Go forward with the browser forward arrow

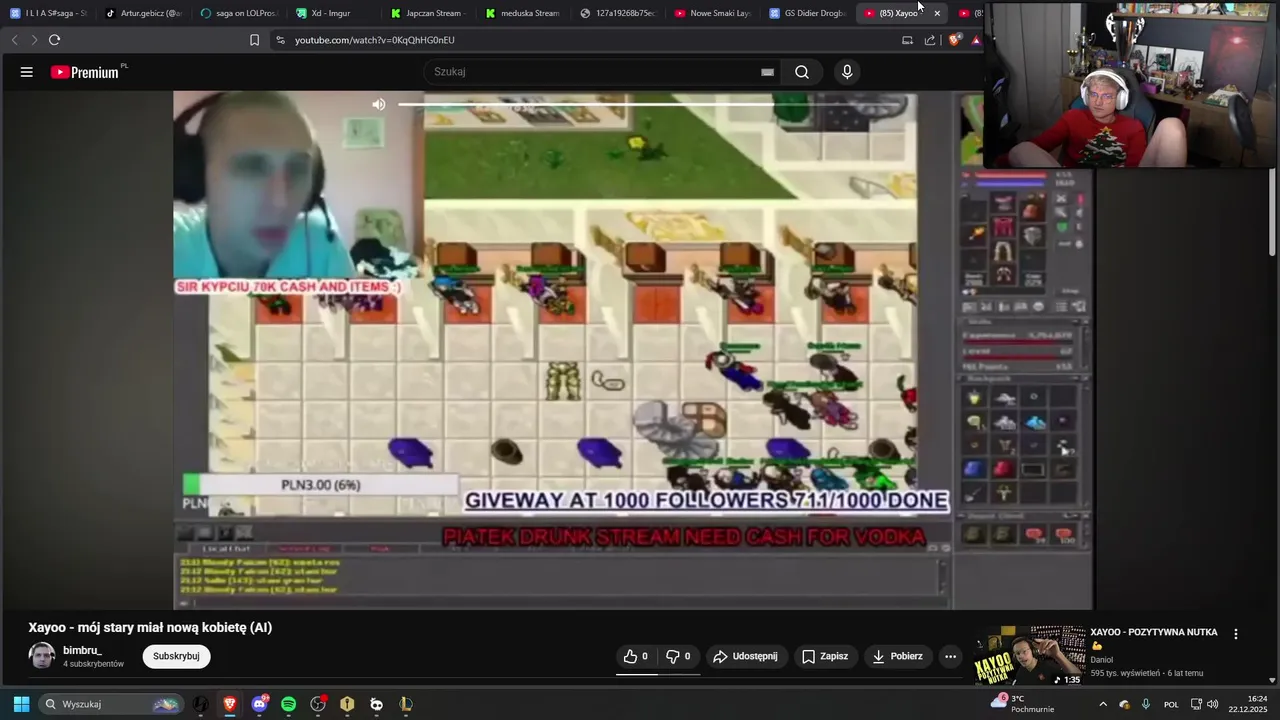pyautogui.click(x=34, y=40)
